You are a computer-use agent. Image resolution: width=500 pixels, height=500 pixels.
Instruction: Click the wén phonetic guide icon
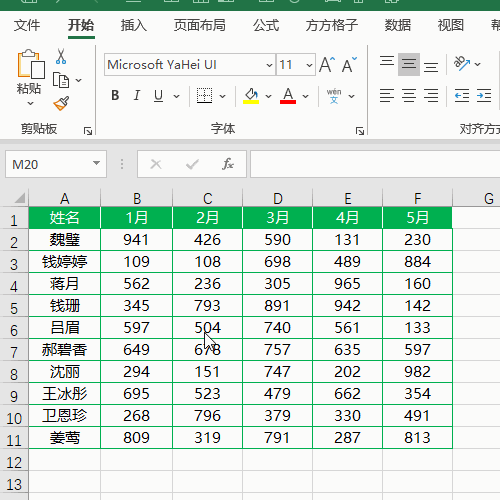pyautogui.click(x=334, y=96)
